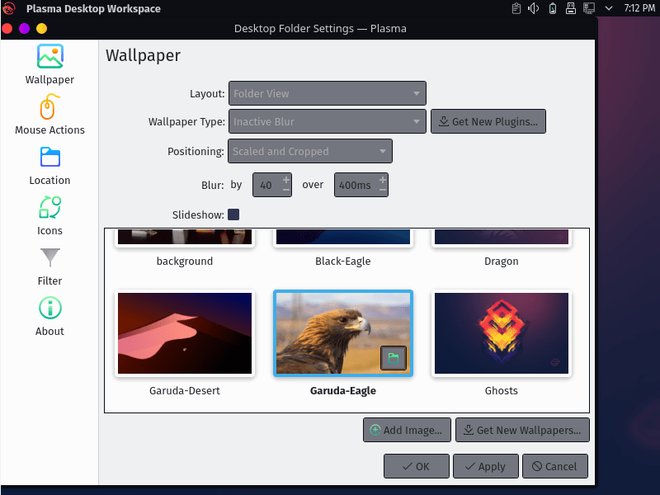Click the red close window button
660x495 pixels.
[x=7, y=28]
